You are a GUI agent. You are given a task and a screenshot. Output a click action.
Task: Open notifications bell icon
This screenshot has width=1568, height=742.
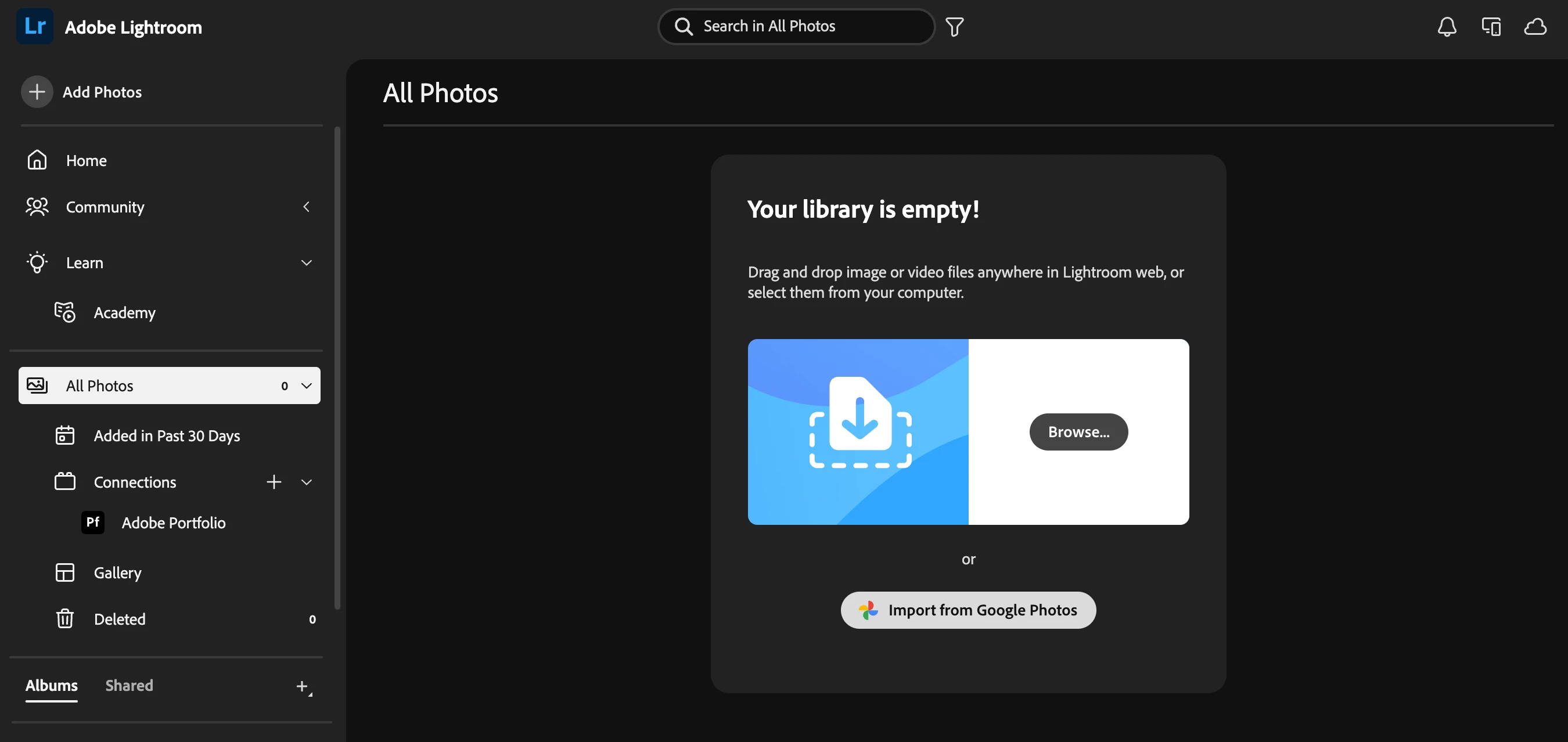pos(1446,27)
